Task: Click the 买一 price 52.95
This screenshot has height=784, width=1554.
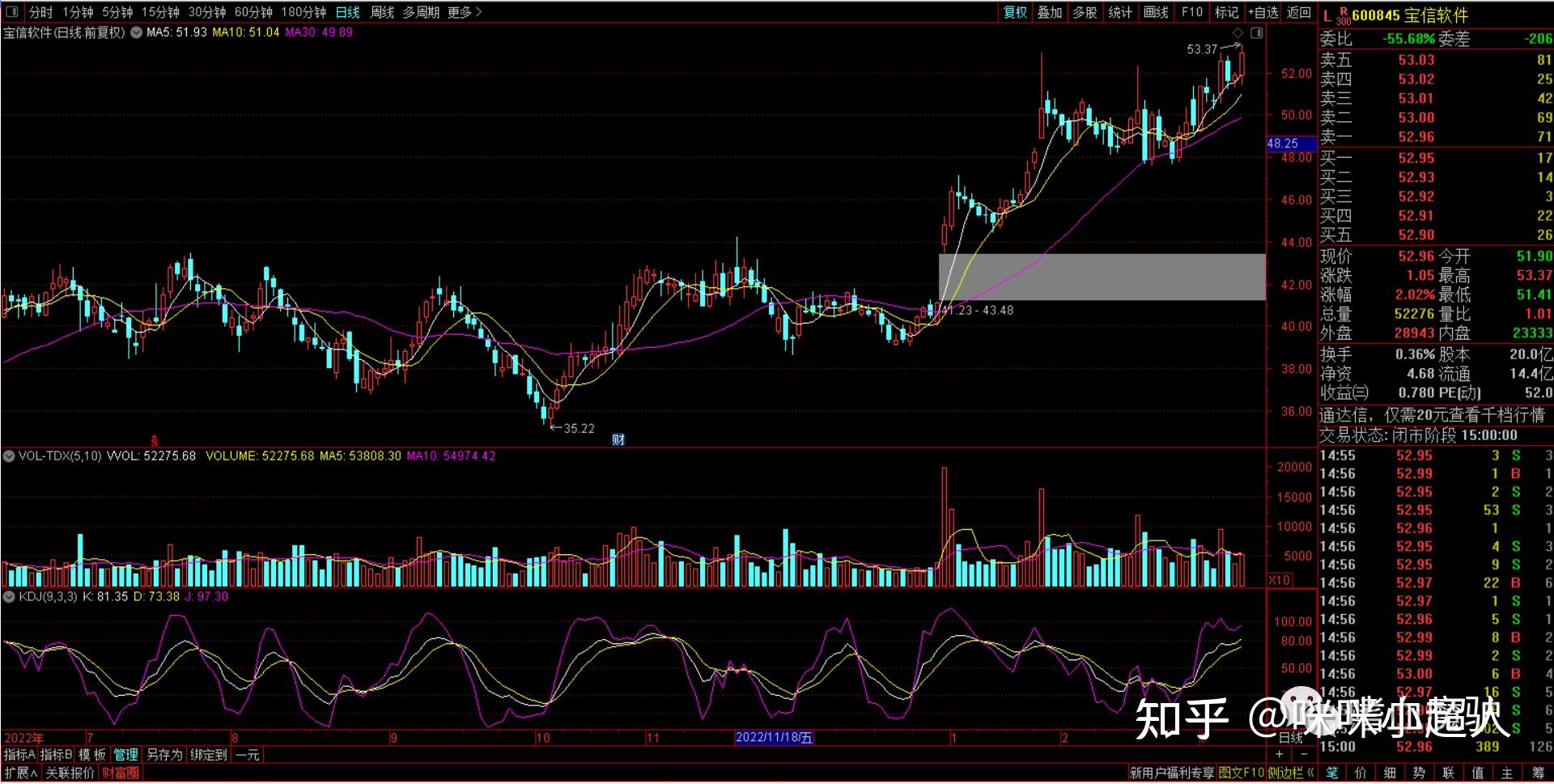Action: click(x=1416, y=158)
